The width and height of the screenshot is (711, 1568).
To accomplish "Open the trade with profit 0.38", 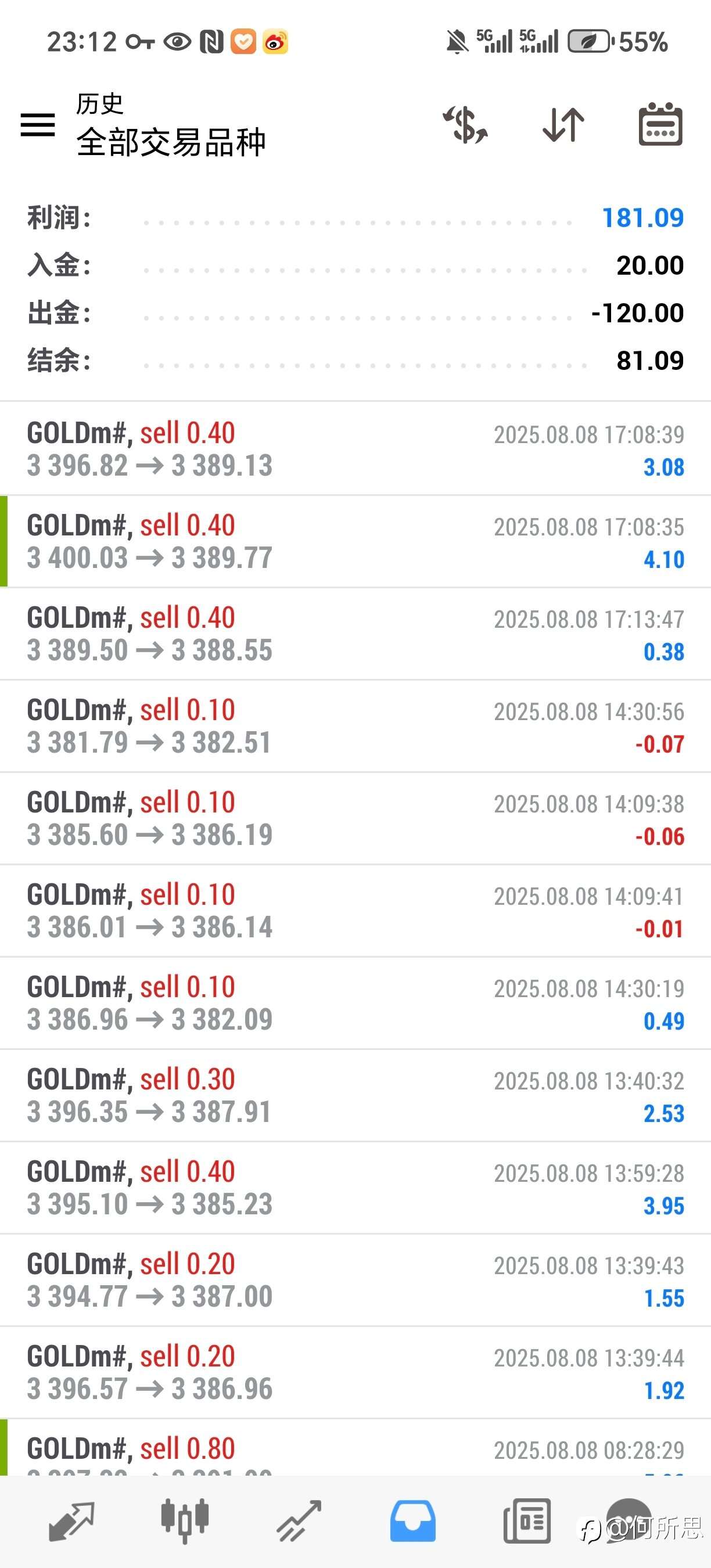I will click(355, 634).
